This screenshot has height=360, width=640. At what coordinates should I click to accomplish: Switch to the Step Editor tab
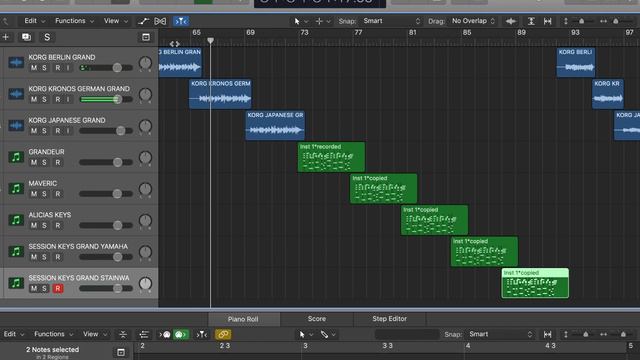pos(389,319)
